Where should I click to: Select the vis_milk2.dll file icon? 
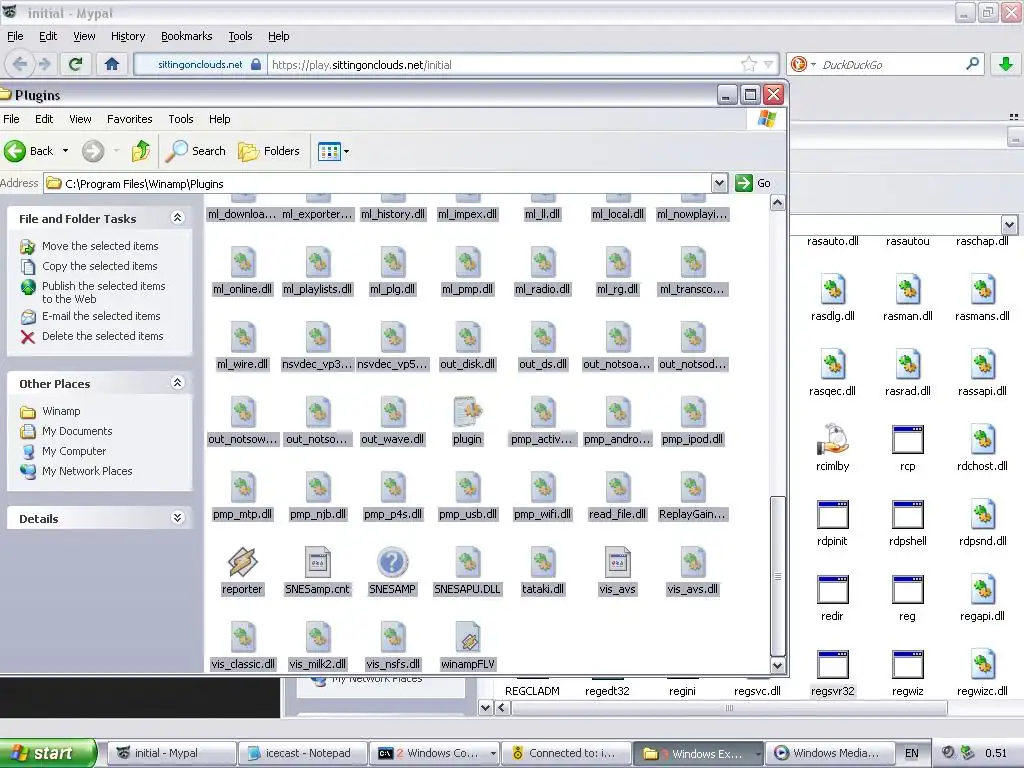point(317,637)
